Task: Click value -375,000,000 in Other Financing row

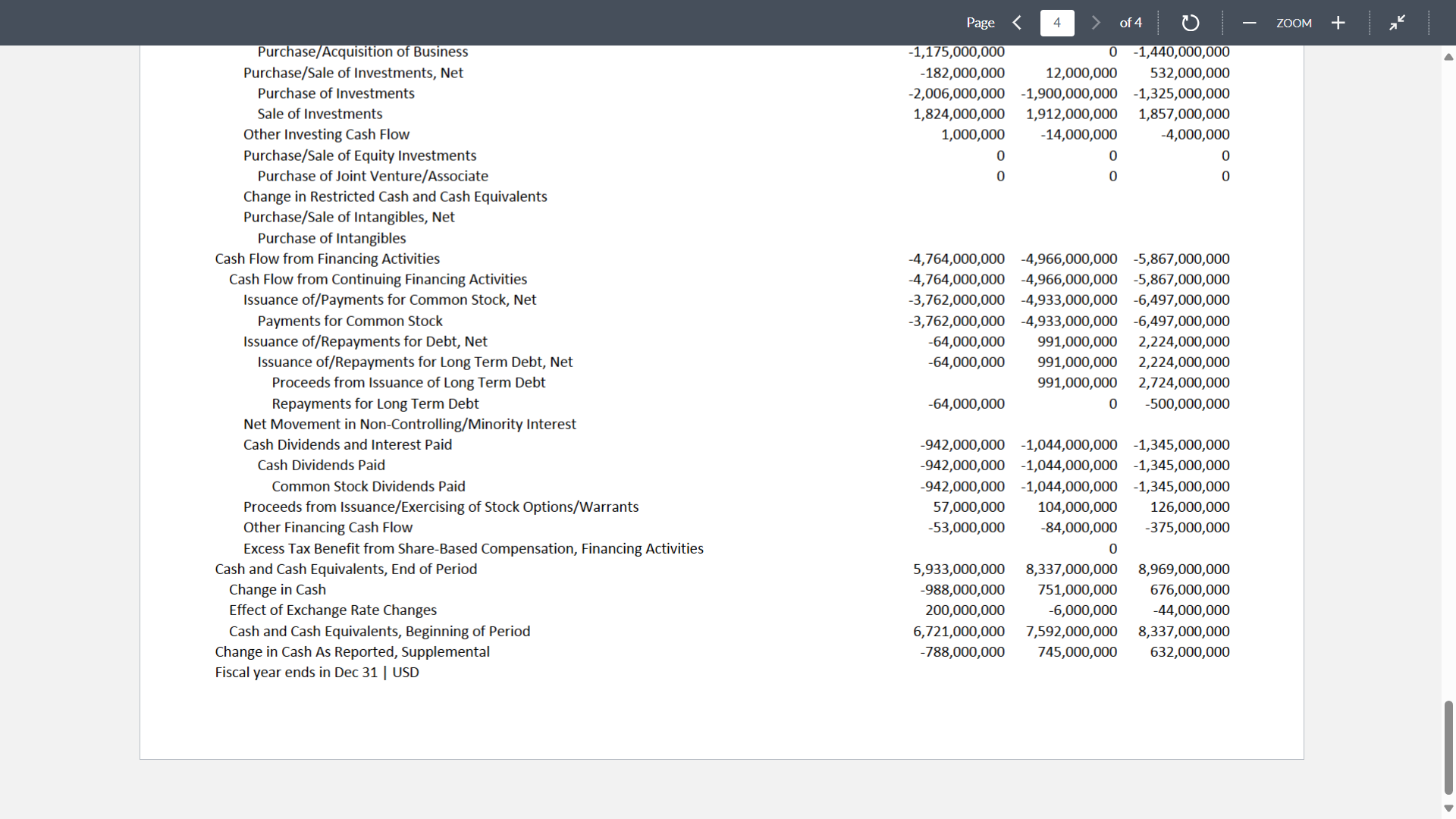Action: coord(1188,527)
